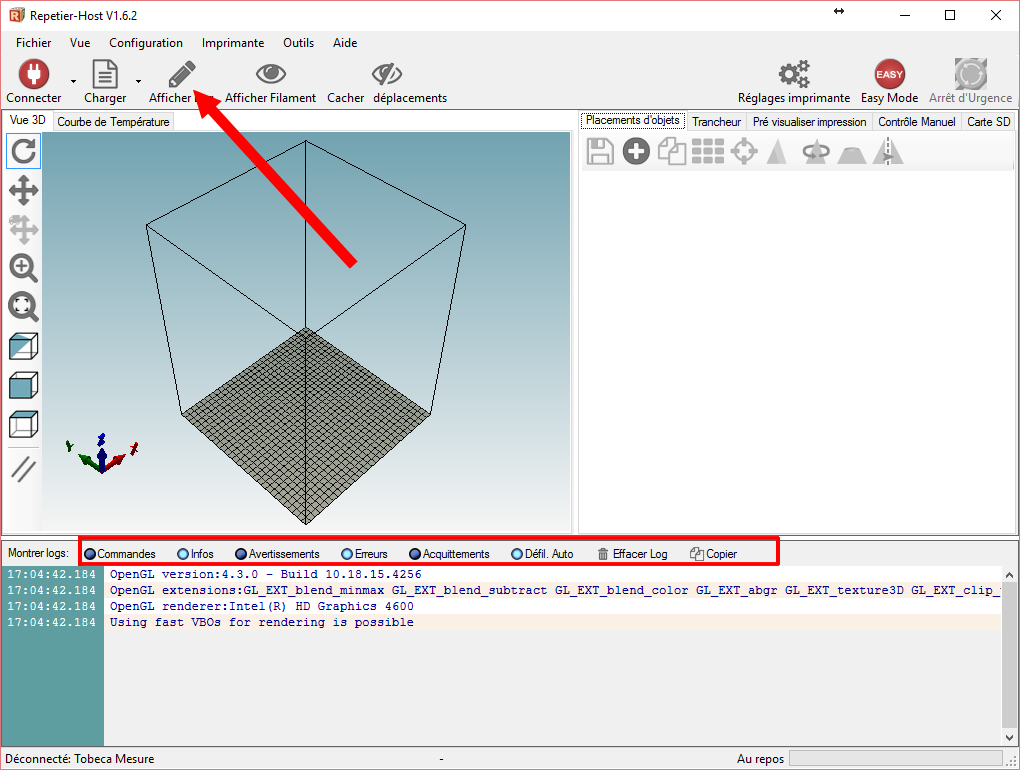Toggle the Afficher Filament eye icon
This screenshot has height=770, width=1020.
(x=270, y=75)
